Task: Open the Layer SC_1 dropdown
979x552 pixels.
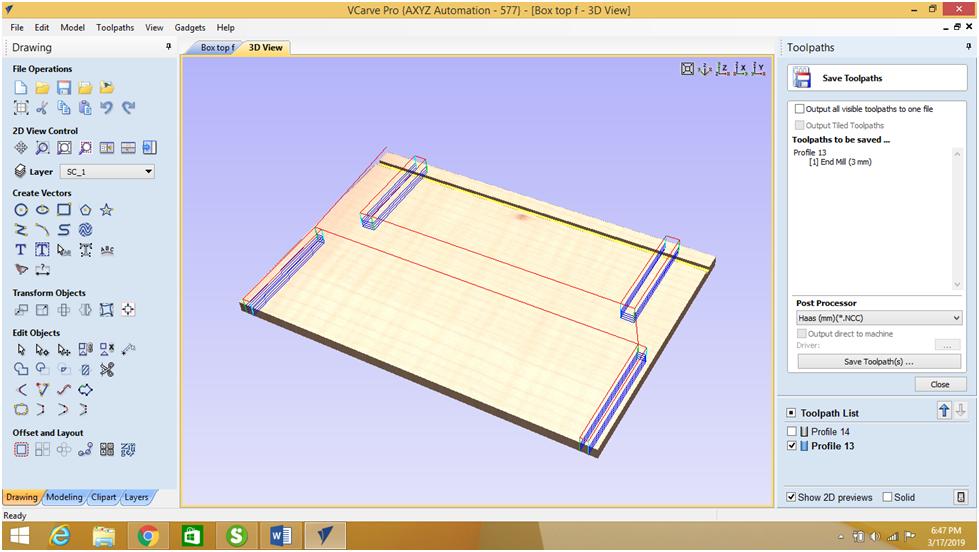Action: (x=107, y=172)
